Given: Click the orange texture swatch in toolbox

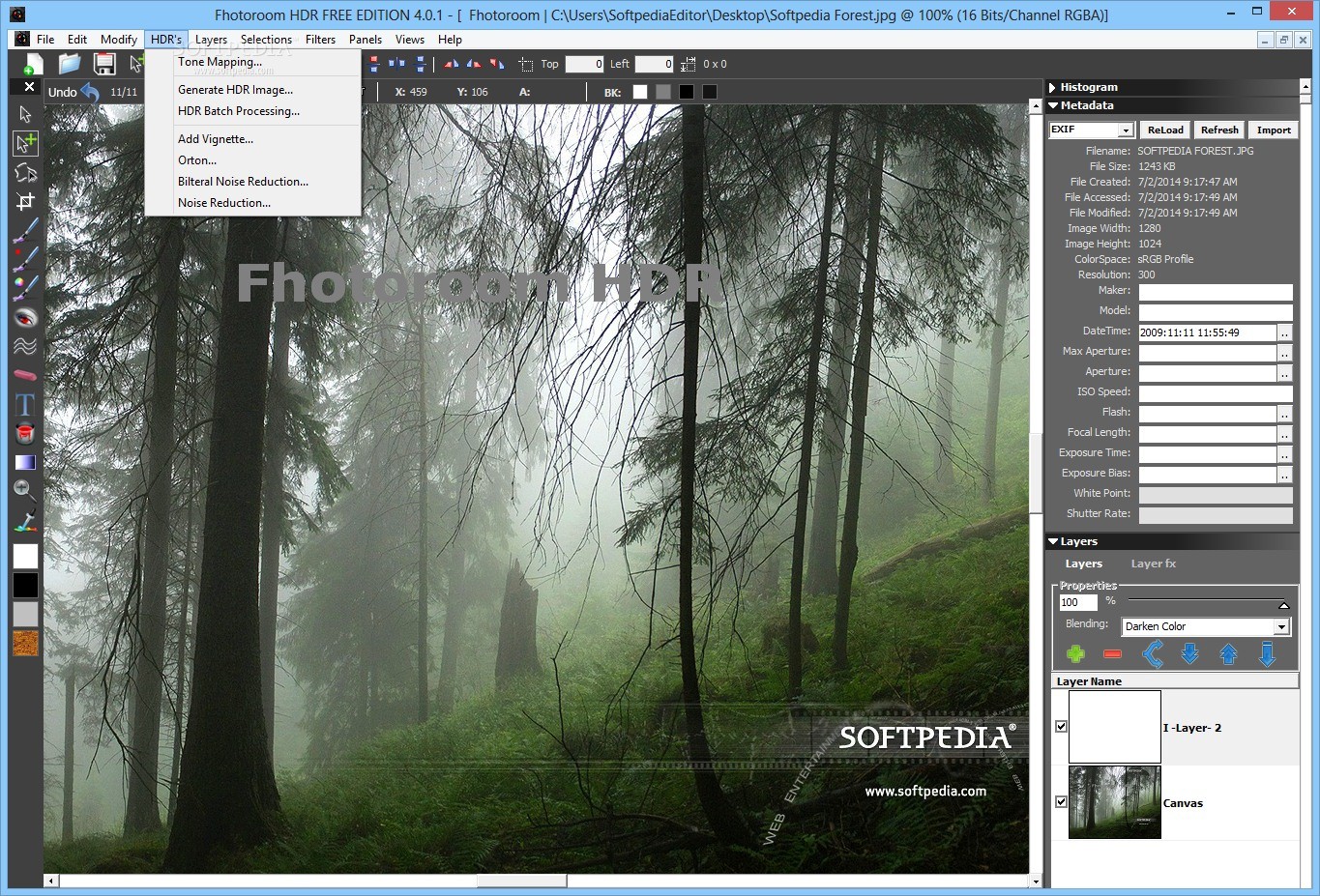Looking at the screenshot, I should click(25, 644).
